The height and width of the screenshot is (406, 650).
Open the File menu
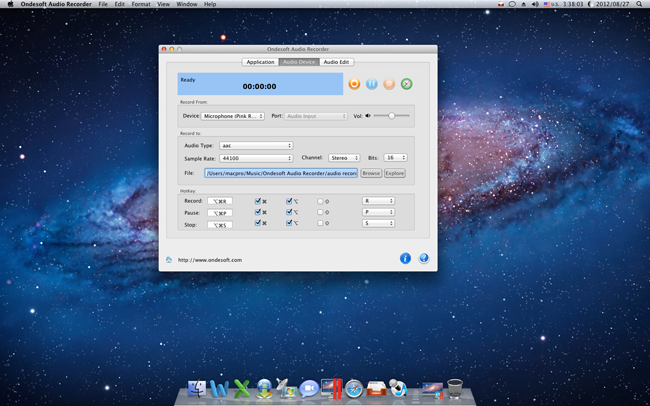(103, 4)
